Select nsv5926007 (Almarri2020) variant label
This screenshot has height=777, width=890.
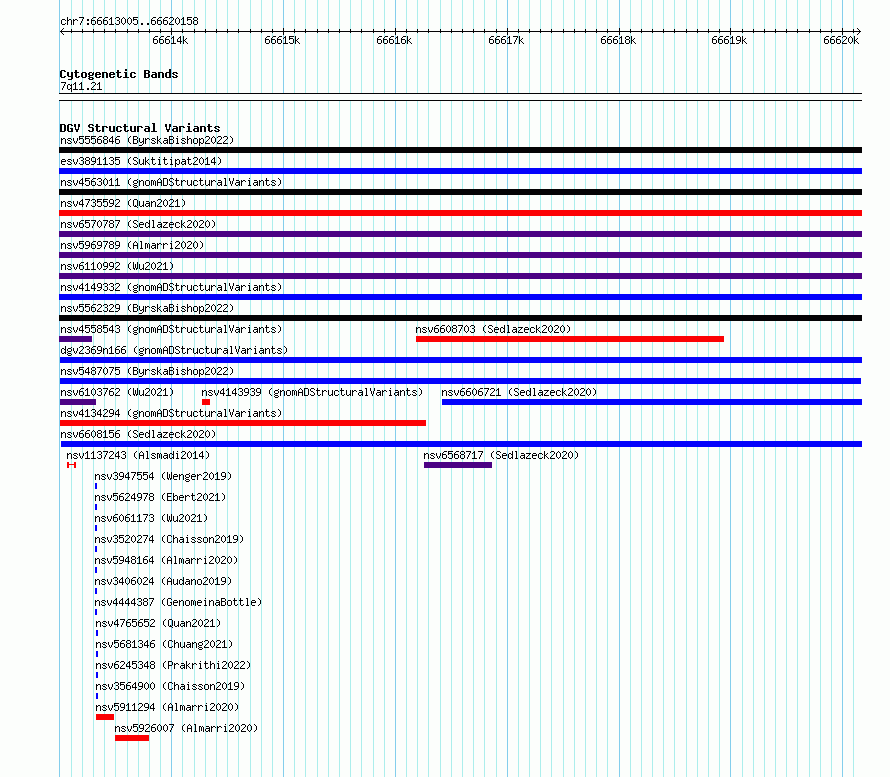186,728
